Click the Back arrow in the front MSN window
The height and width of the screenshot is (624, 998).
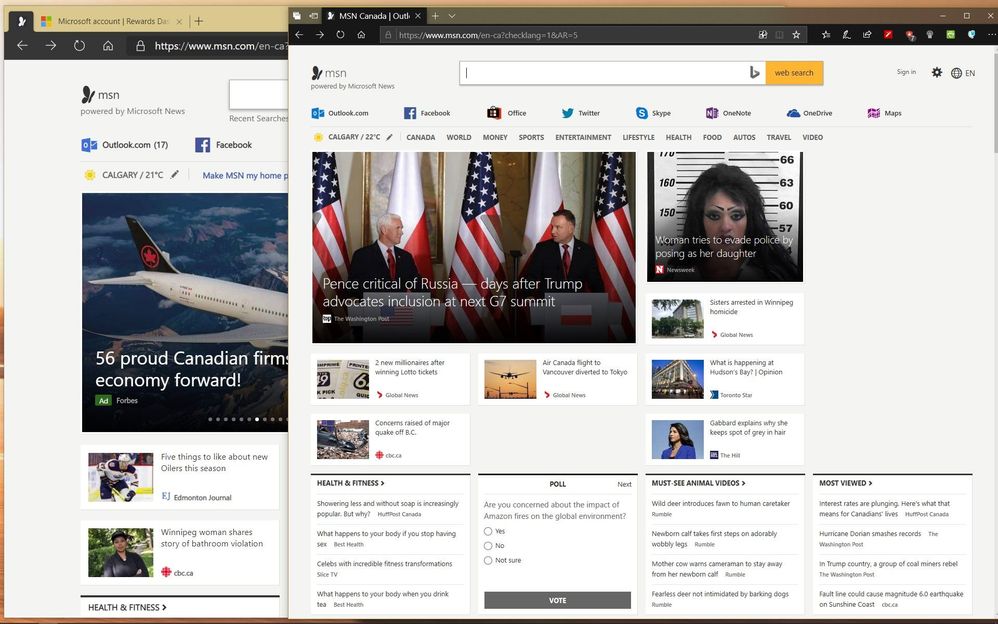coord(299,35)
